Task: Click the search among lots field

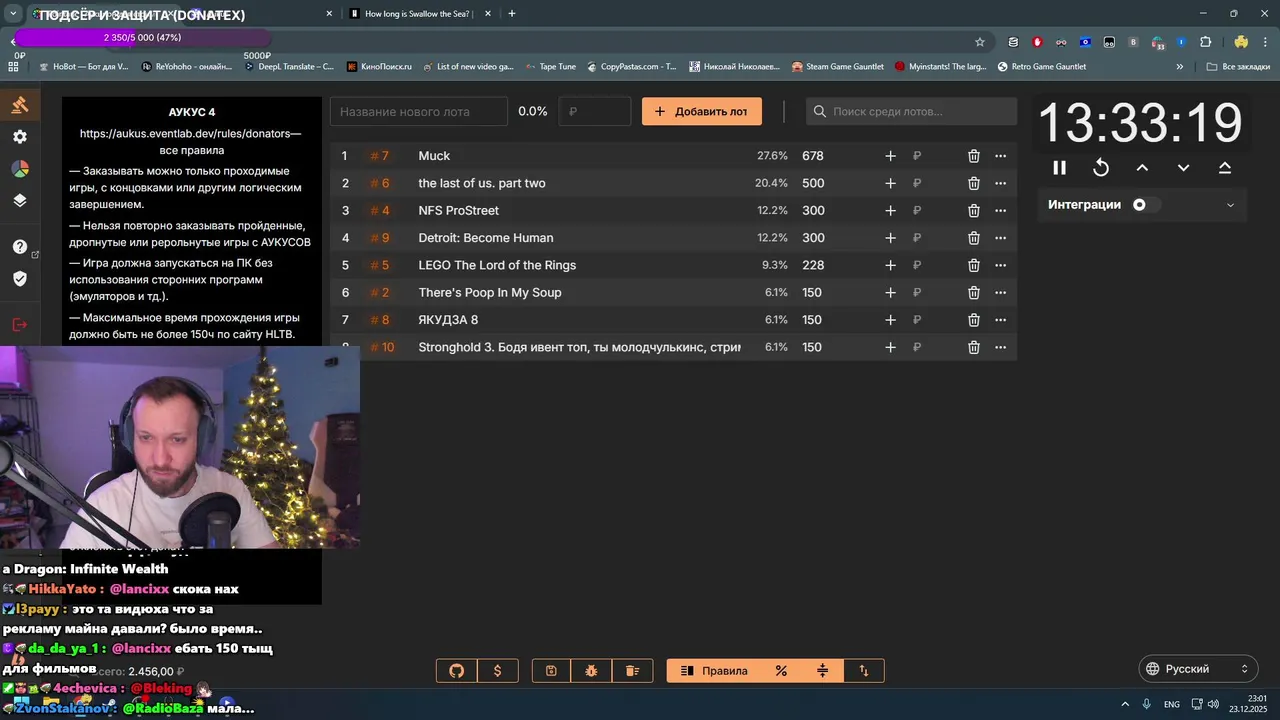Action: point(911,111)
